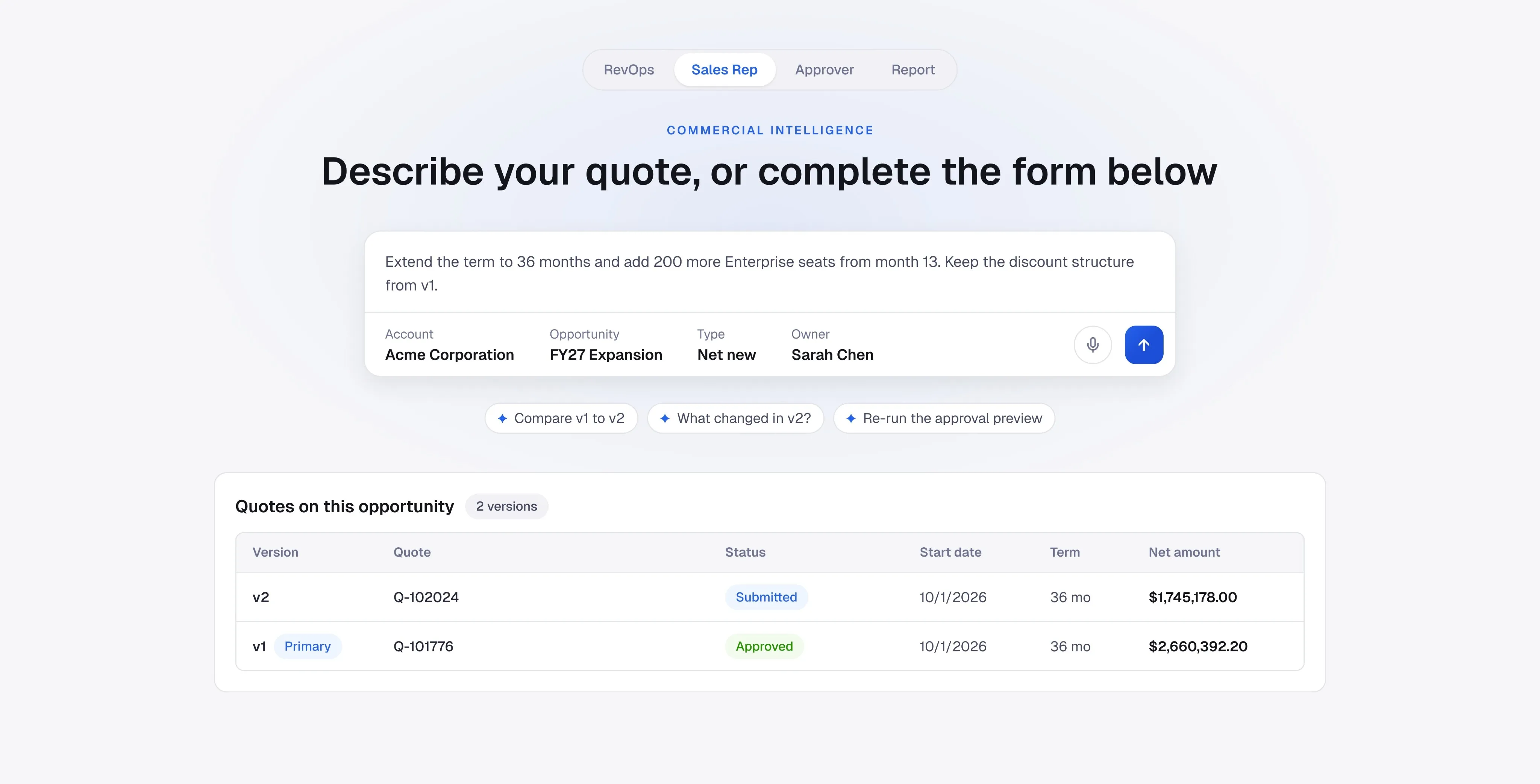Choose the Re-run the approval preview suggestion
The width and height of the screenshot is (1540, 784).
[x=944, y=418]
